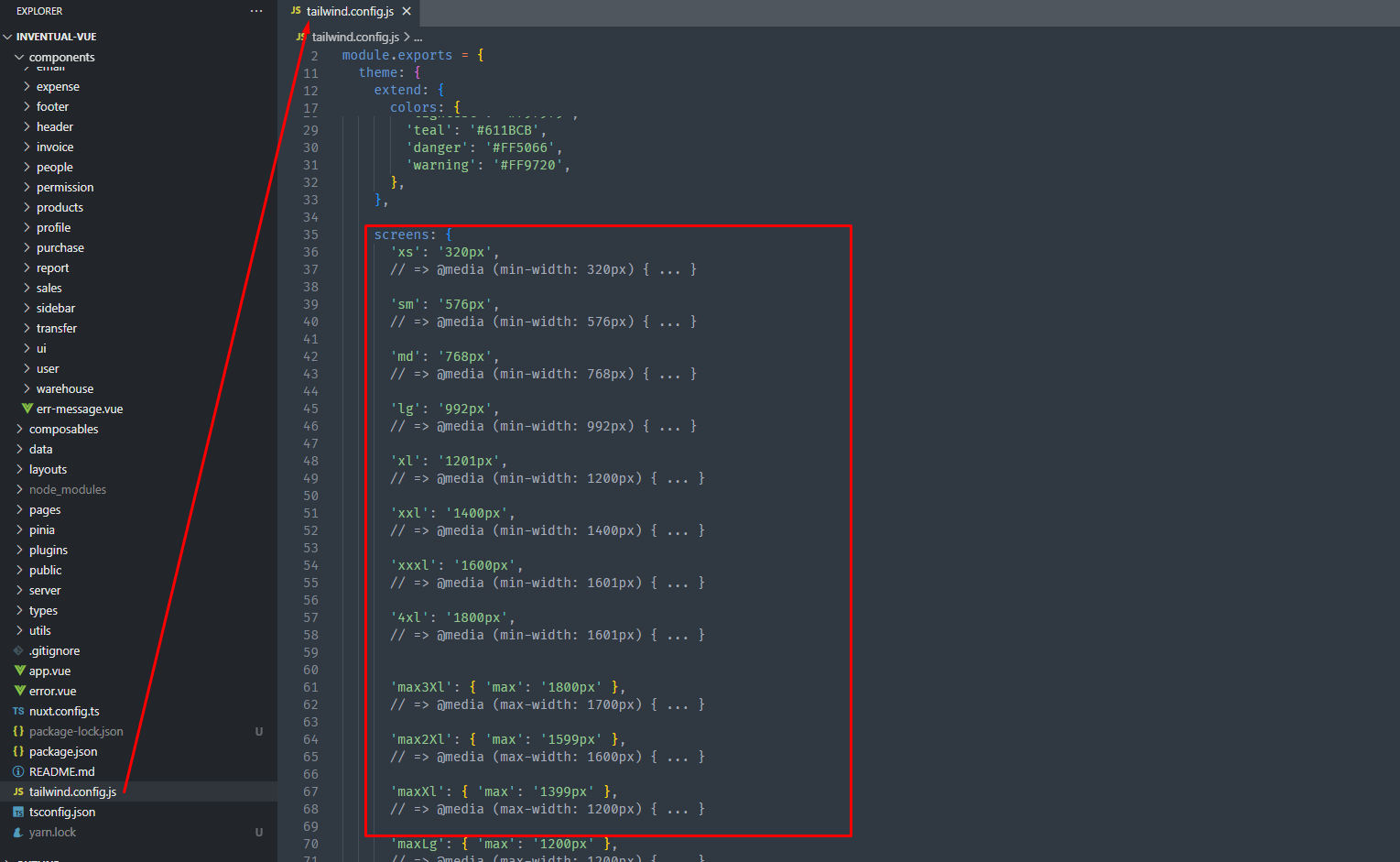Place cursor on 'screens: {' line
The width and height of the screenshot is (1400, 862).
click(413, 235)
